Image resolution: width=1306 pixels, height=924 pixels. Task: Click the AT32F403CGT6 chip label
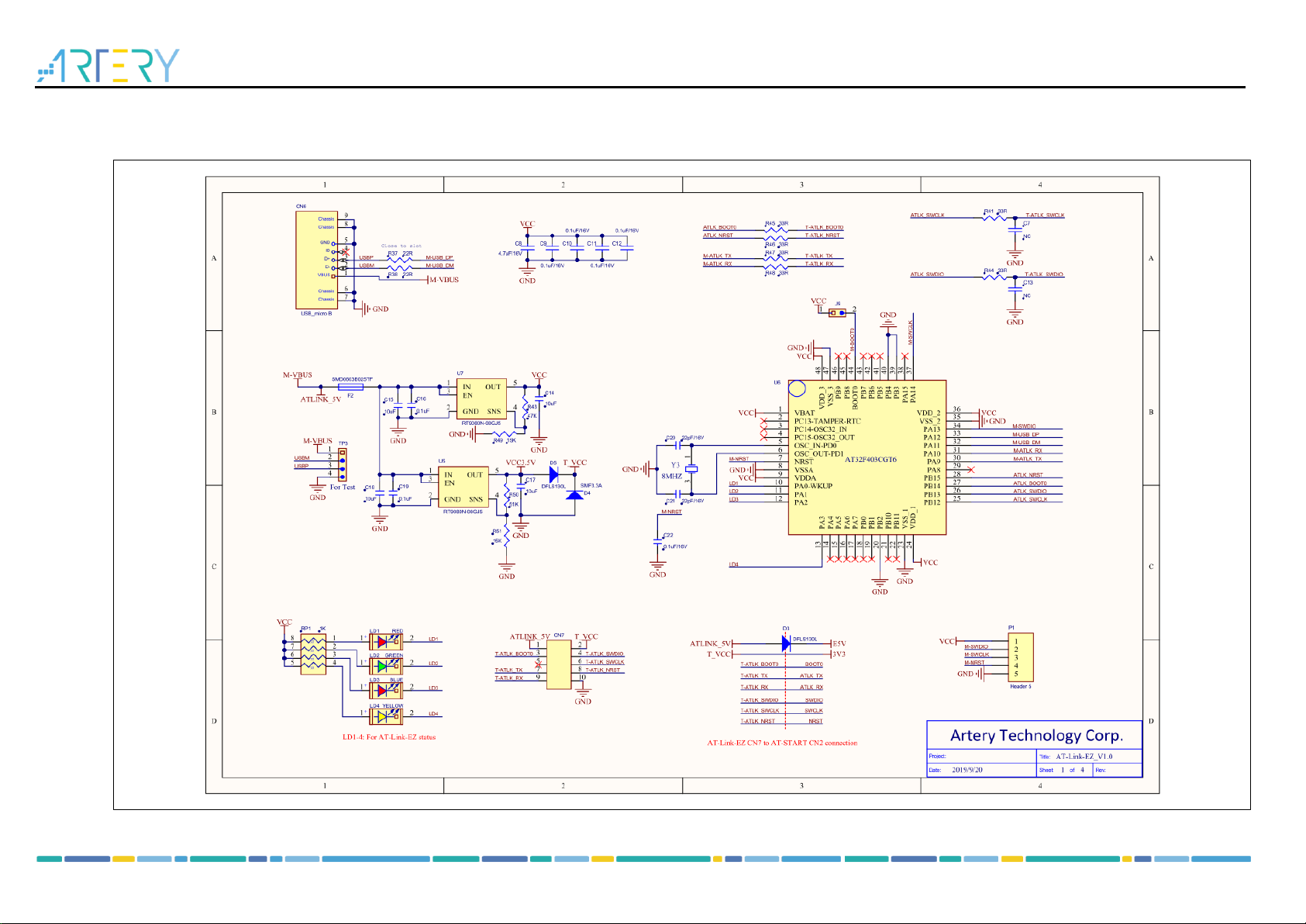point(870,460)
